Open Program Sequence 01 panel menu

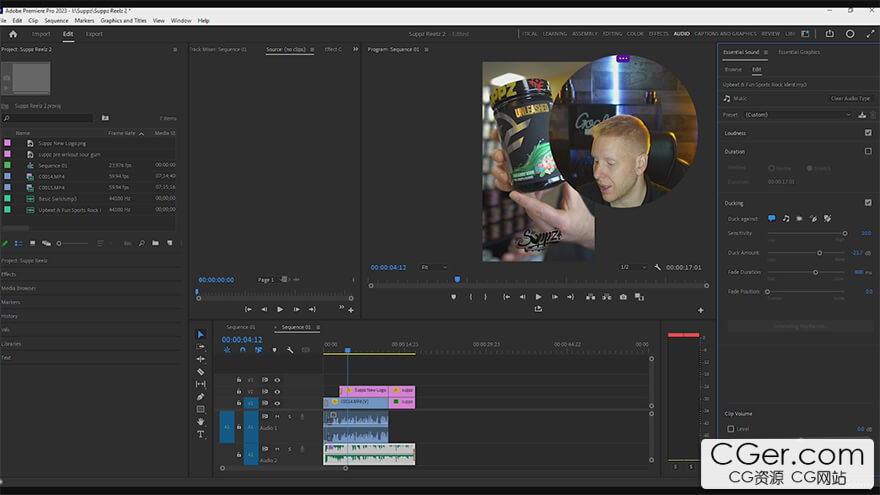pyautogui.click(x=427, y=49)
